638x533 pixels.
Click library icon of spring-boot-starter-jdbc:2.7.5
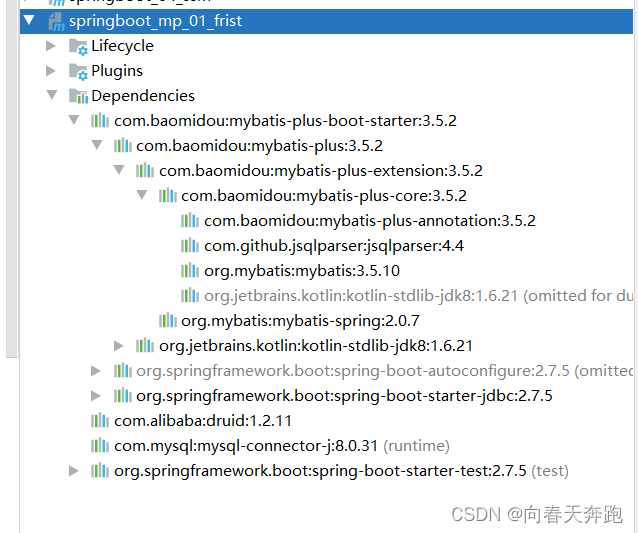122,396
